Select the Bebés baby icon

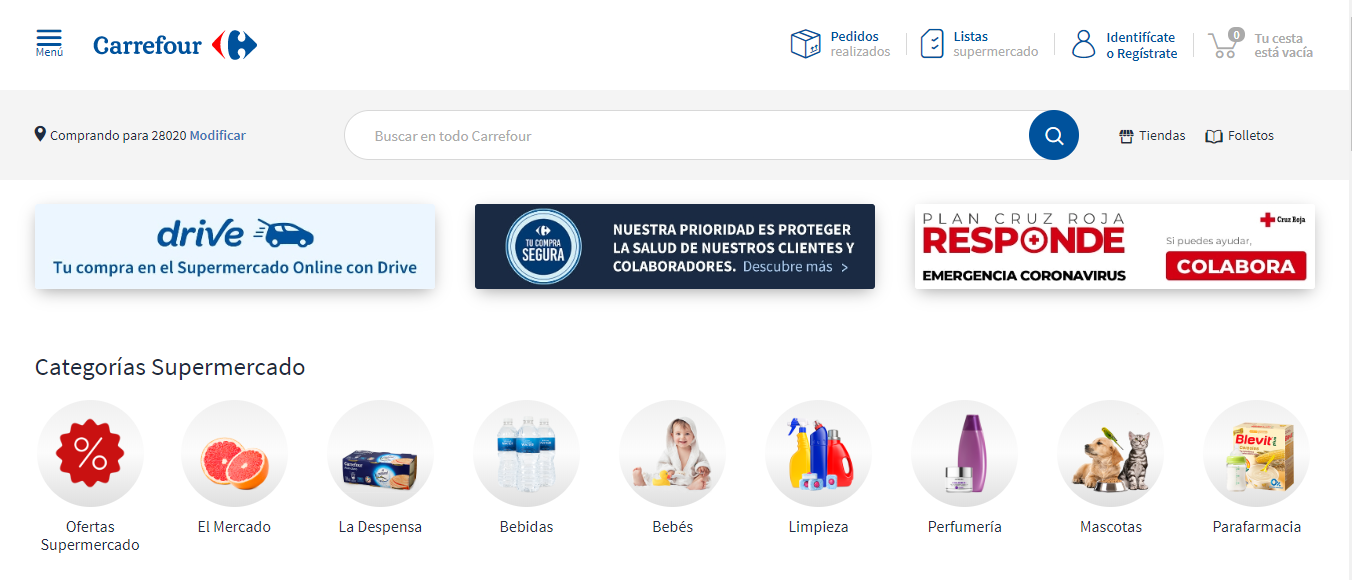pos(672,454)
